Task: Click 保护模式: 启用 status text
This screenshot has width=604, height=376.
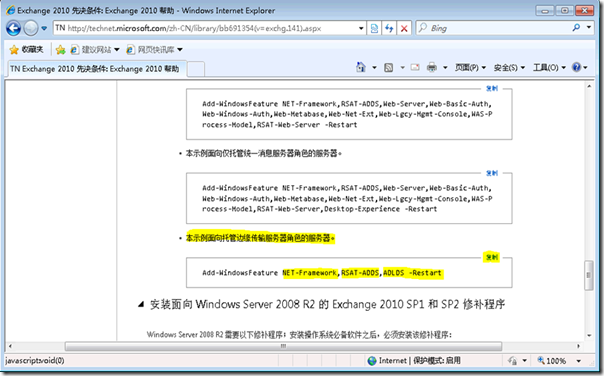Action: pyautogui.click(x=437, y=361)
